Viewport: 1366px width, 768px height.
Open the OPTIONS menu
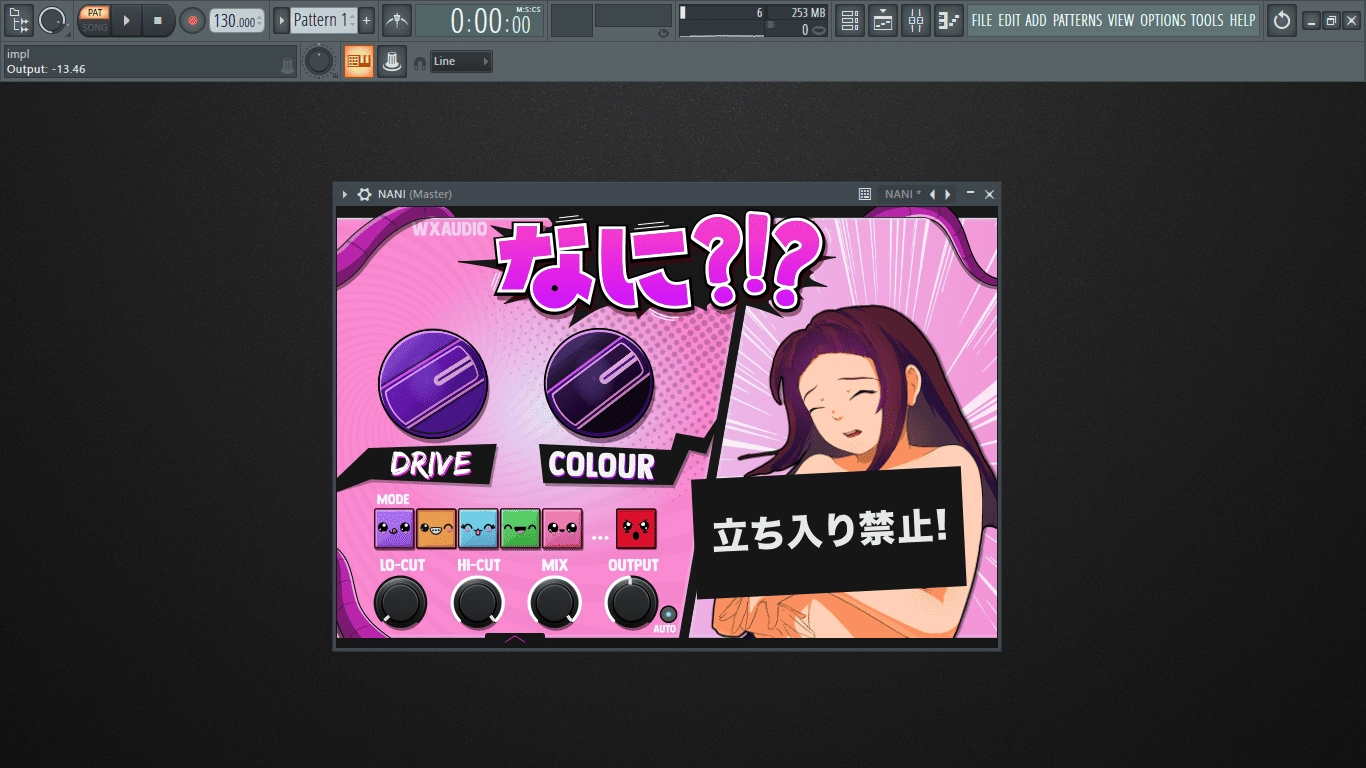point(1163,20)
